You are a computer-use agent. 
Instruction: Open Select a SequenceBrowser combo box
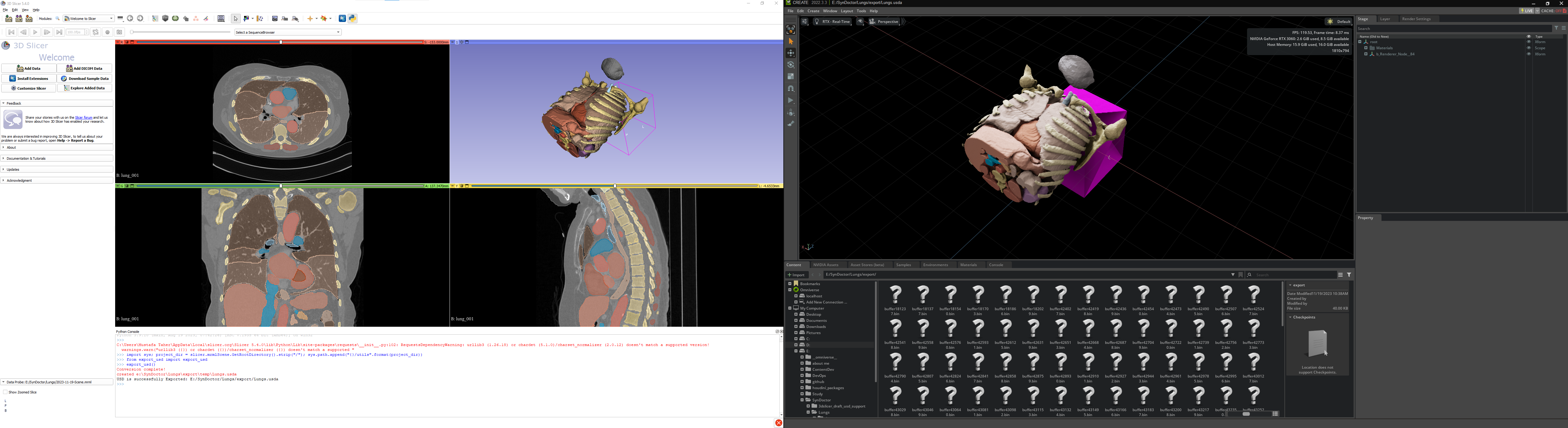tap(287, 32)
